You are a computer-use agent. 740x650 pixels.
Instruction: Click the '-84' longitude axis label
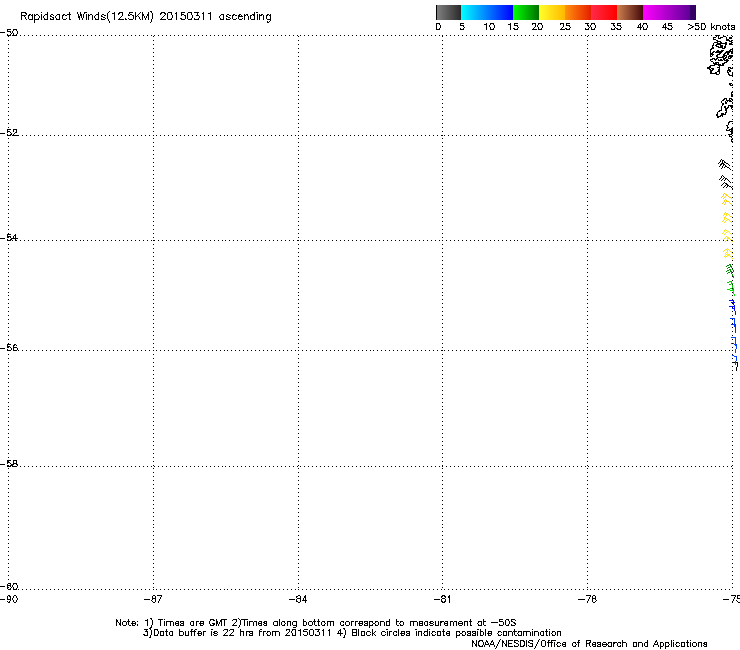[298, 599]
